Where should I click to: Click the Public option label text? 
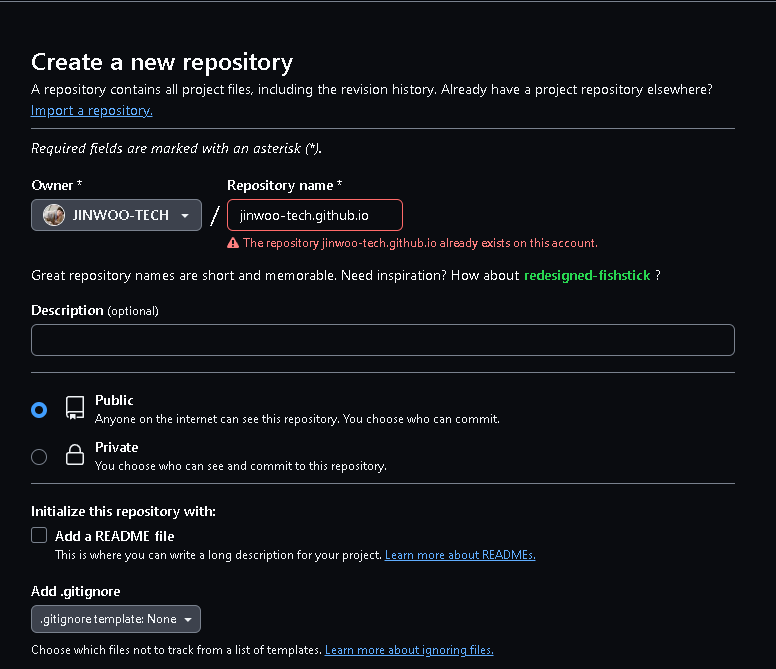[114, 400]
